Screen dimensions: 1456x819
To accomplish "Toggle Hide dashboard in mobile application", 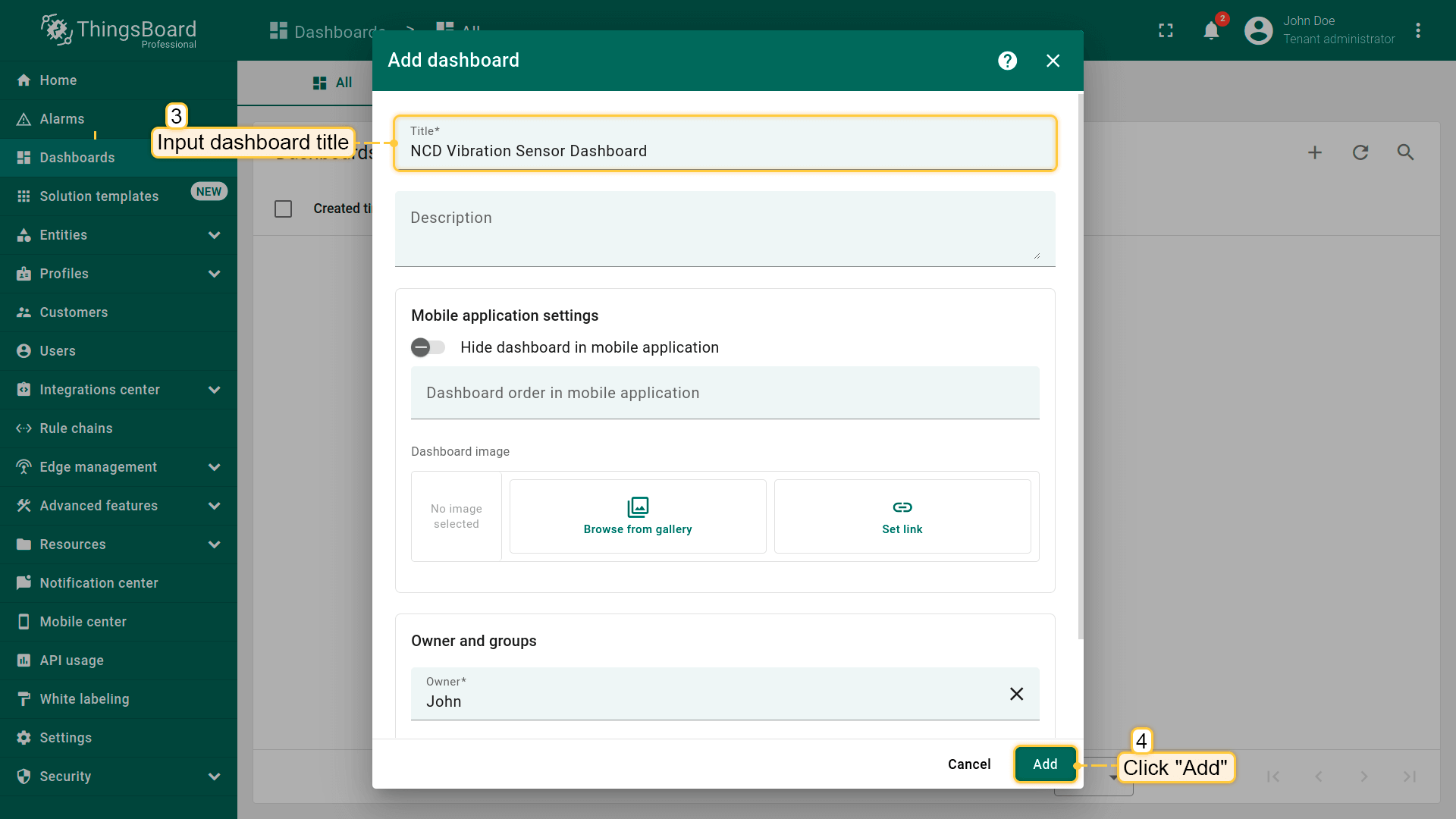I will tap(428, 347).
